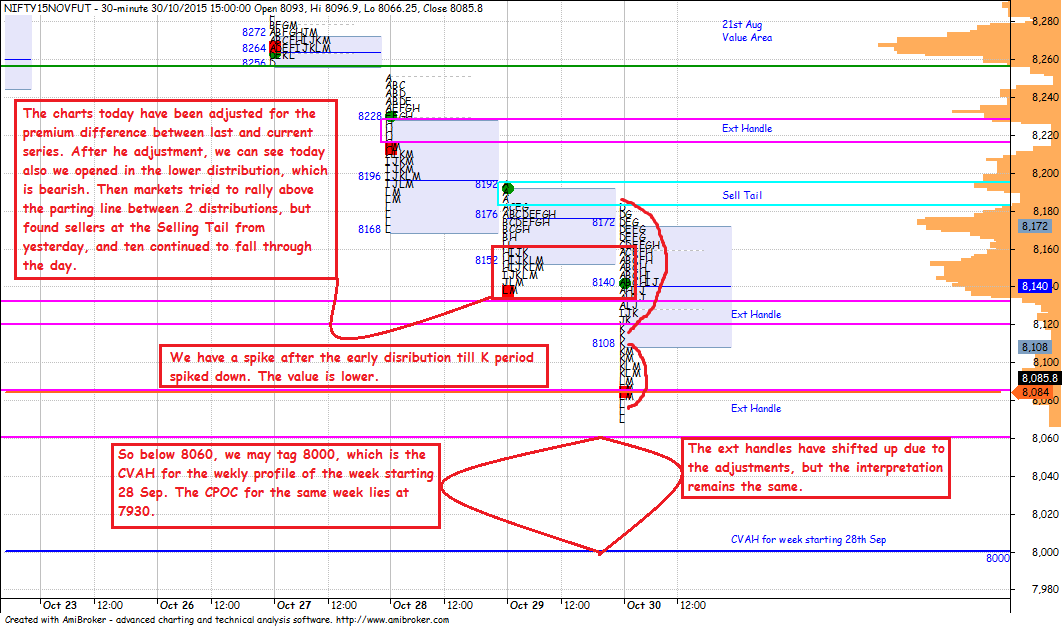Select the blue '8000' line label

tap(997, 557)
